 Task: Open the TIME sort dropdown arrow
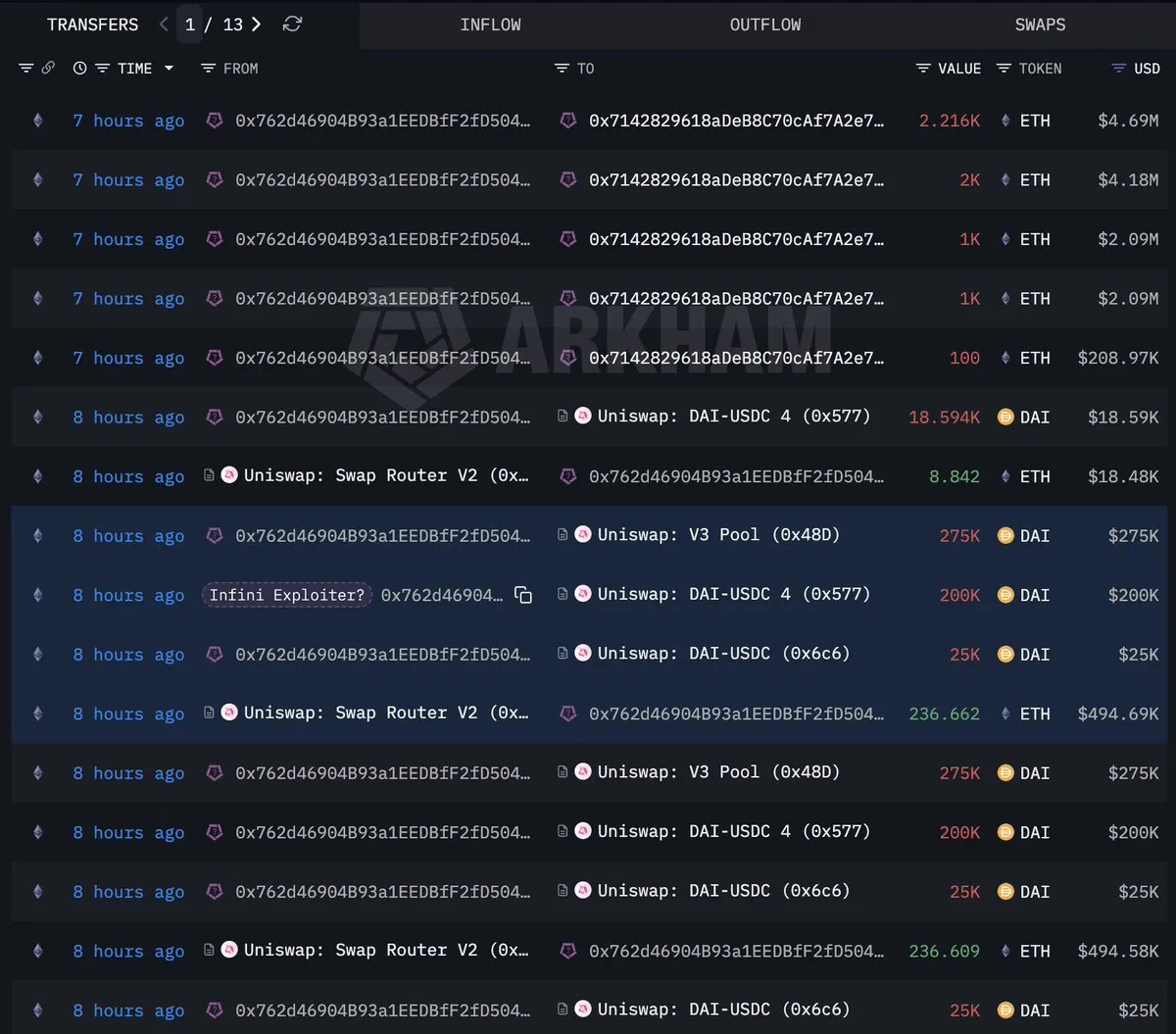coord(169,69)
